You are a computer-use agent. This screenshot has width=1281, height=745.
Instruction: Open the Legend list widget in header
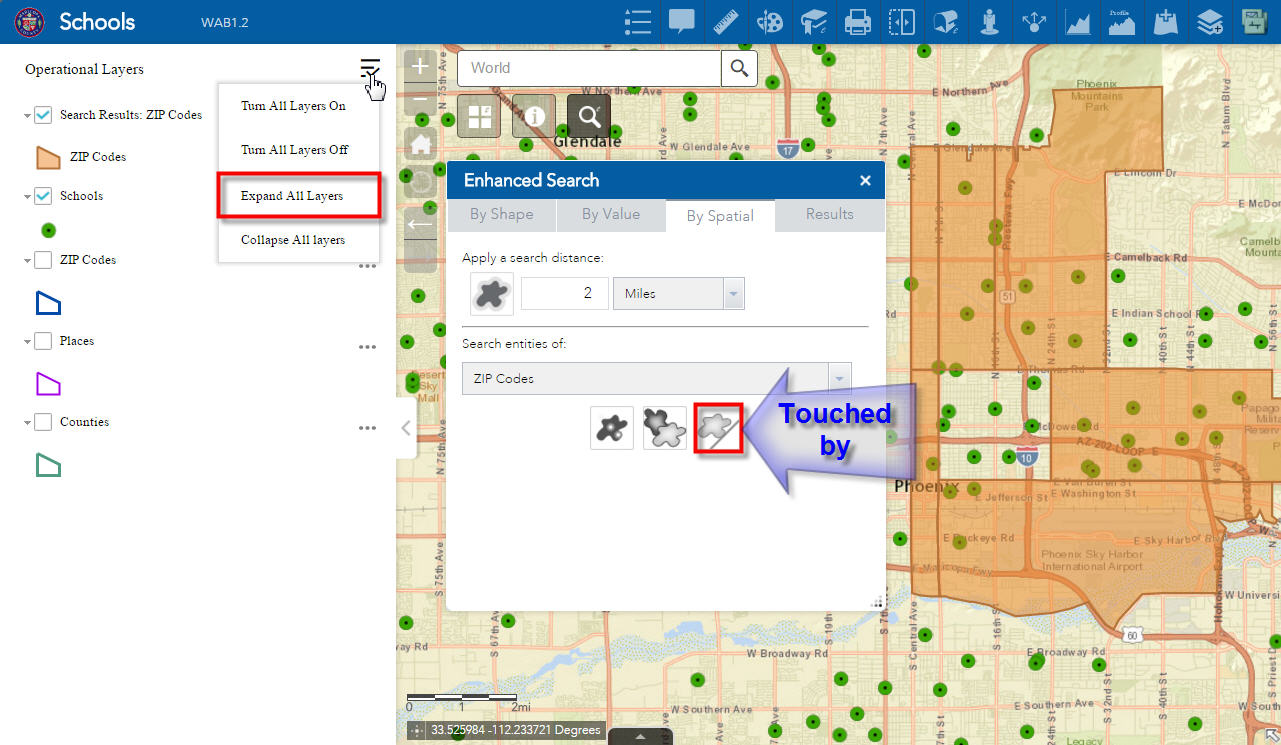pyautogui.click(x=637, y=22)
